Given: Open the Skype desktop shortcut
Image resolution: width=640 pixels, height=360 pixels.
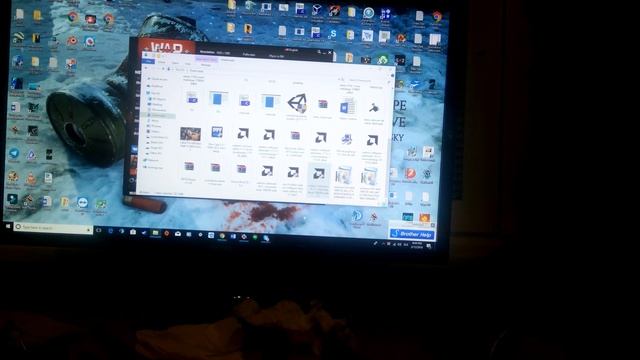Looking at the screenshot, I should click(333, 34).
